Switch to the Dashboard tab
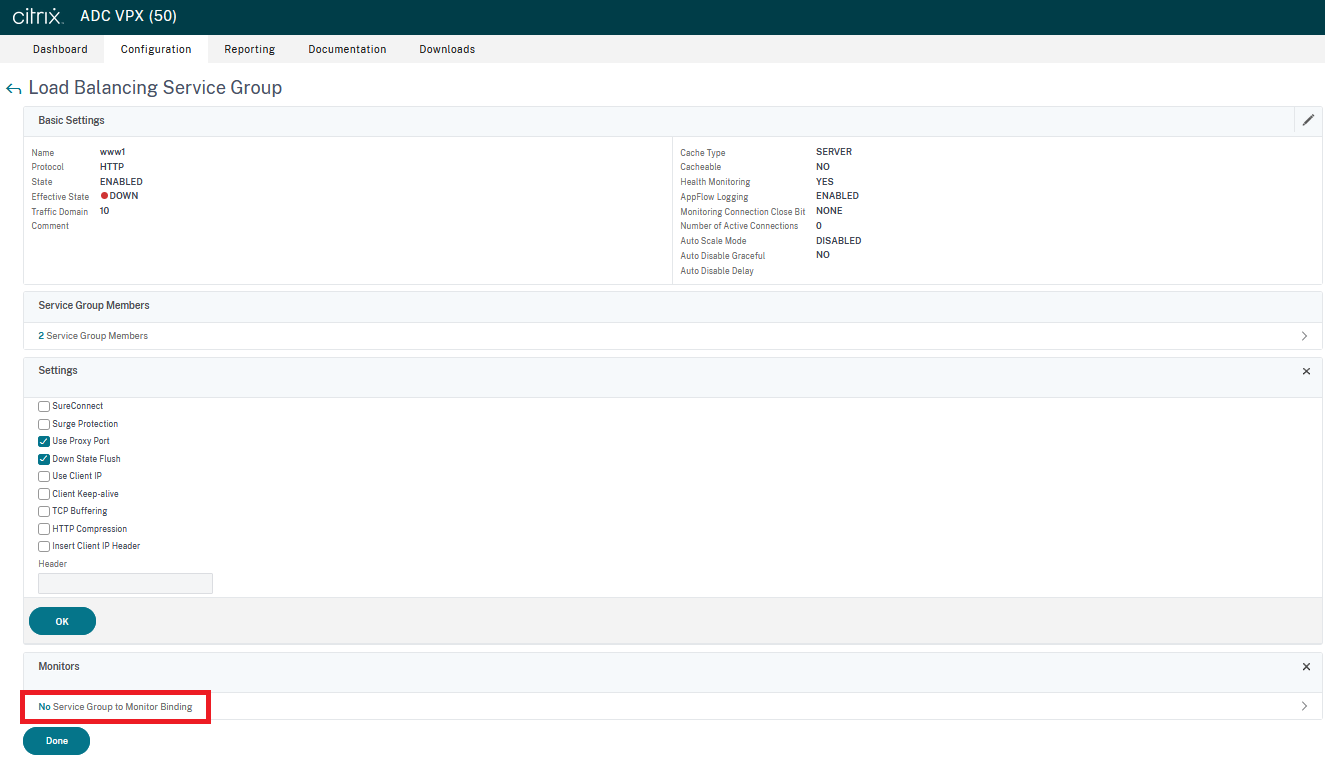 click(60, 49)
